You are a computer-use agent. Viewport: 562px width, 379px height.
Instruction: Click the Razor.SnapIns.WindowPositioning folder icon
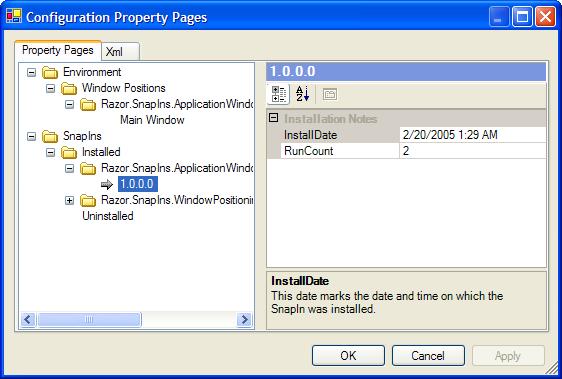point(88,200)
